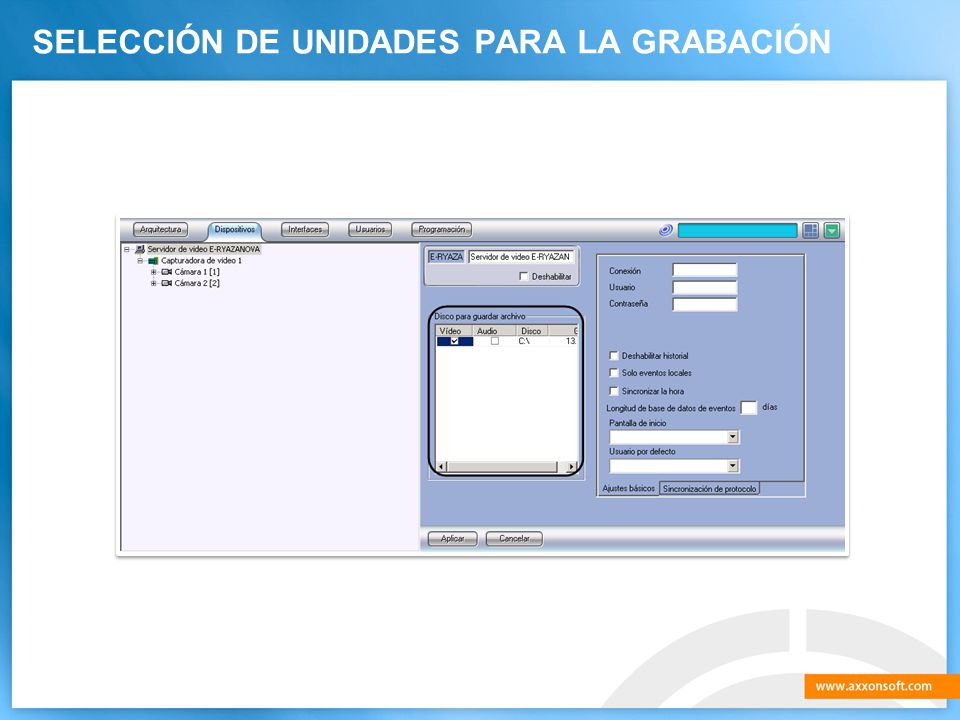Viewport: 960px width, 720px height.
Task: Switch to Sincronización de protocolo tab
Action: pyautogui.click(x=710, y=489)
